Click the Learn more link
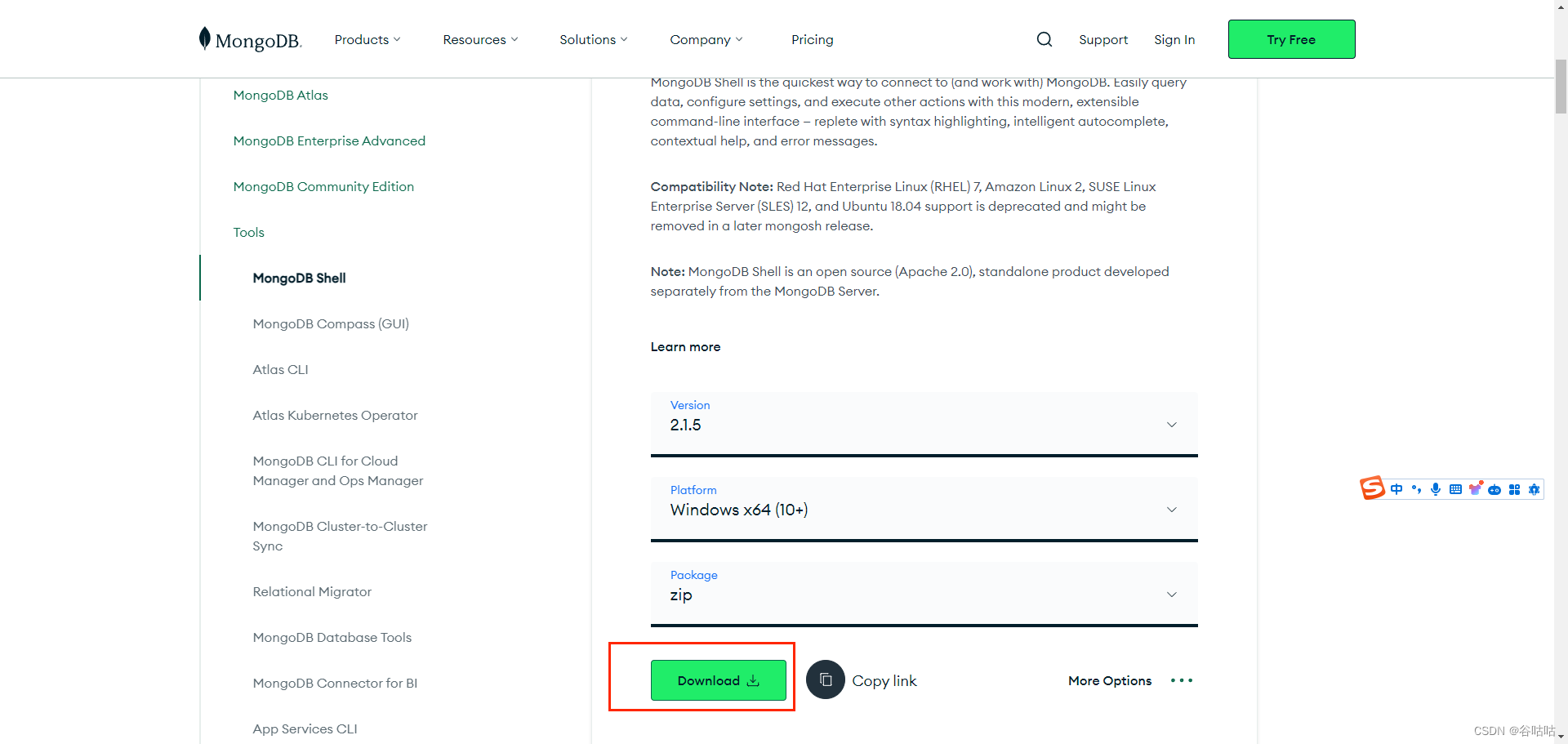Viewport: 1568px width, 744px height. (x=685, y=346)
